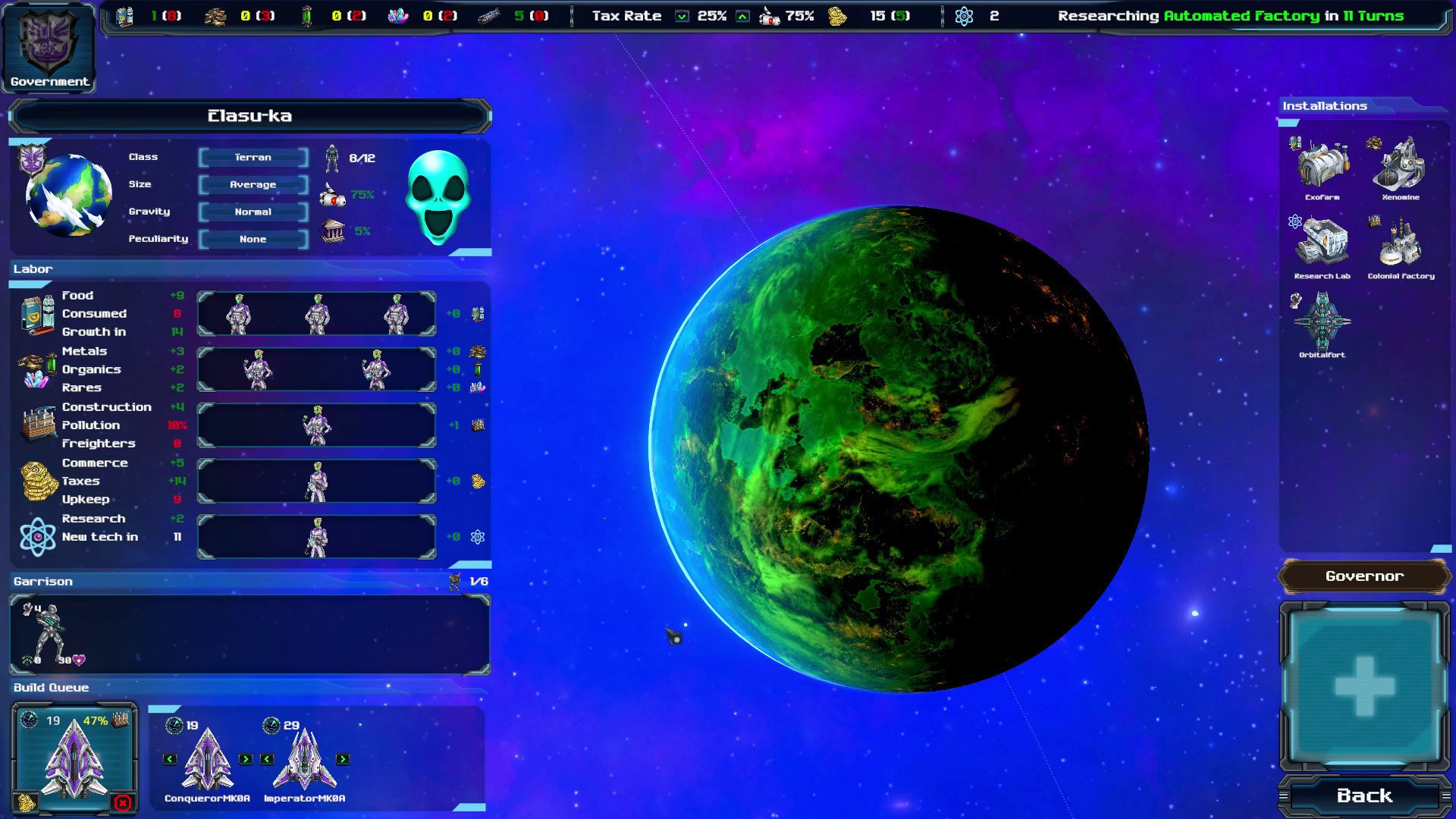
Task: Switch to the Build Queue section header
Action: [x=50, y=688]
